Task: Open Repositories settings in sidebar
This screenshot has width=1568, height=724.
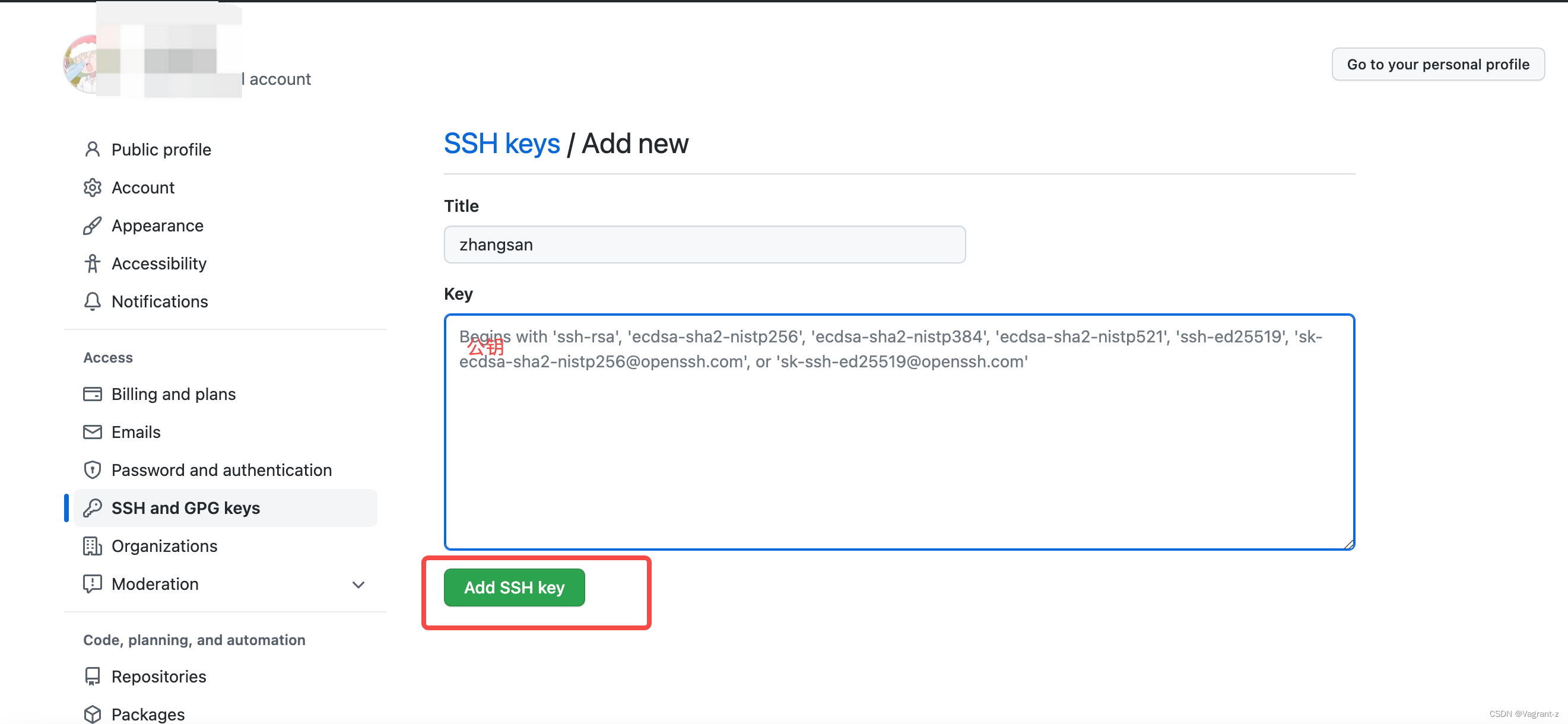Action: (158, 677)
